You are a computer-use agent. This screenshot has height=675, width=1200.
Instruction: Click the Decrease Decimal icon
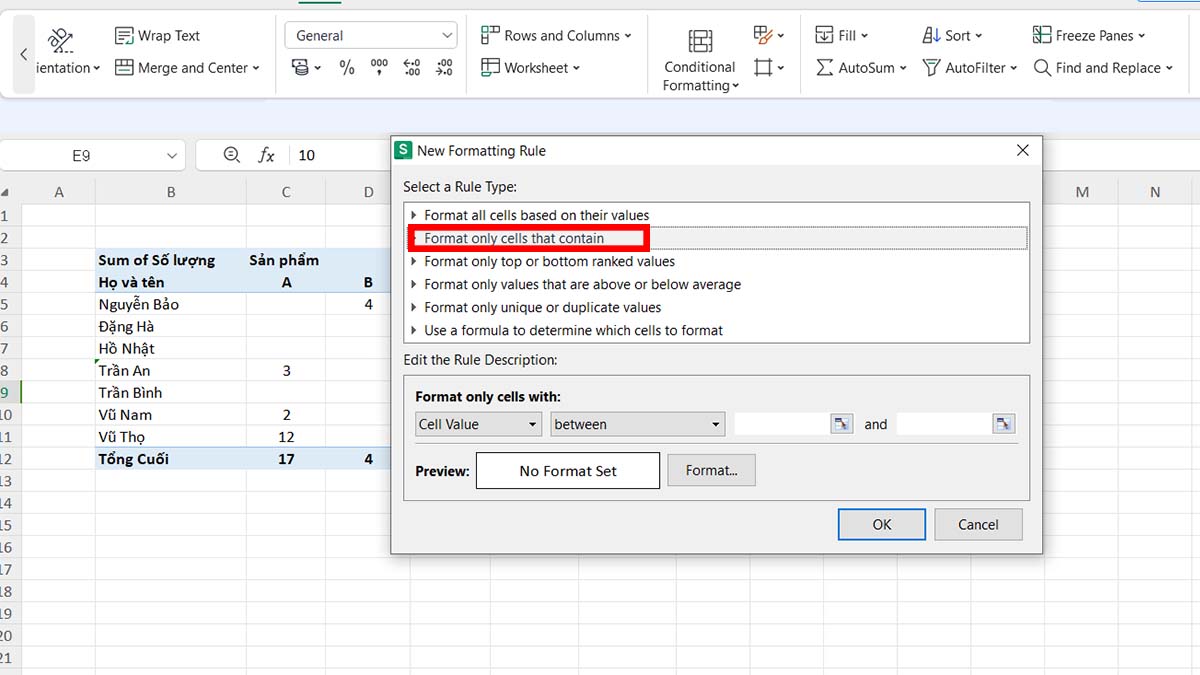pyautogui.click(x=444, y=68)
